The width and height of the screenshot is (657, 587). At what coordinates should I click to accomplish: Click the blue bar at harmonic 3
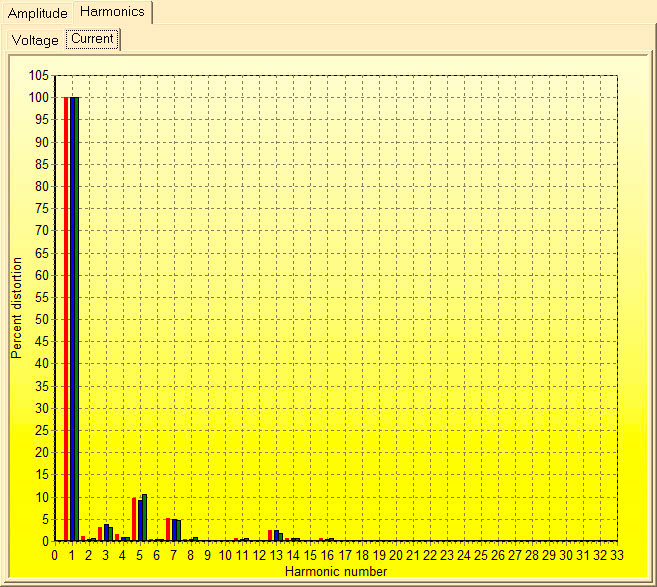click(106, 533)
